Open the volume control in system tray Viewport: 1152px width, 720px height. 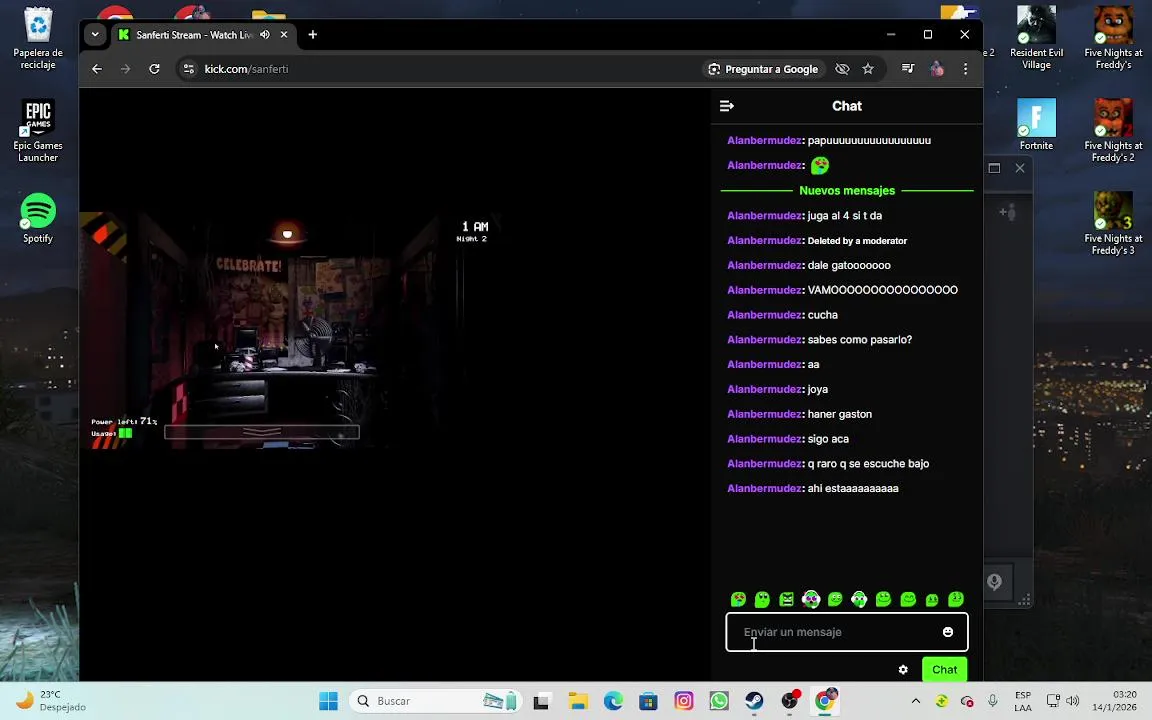pos(1073,701)
